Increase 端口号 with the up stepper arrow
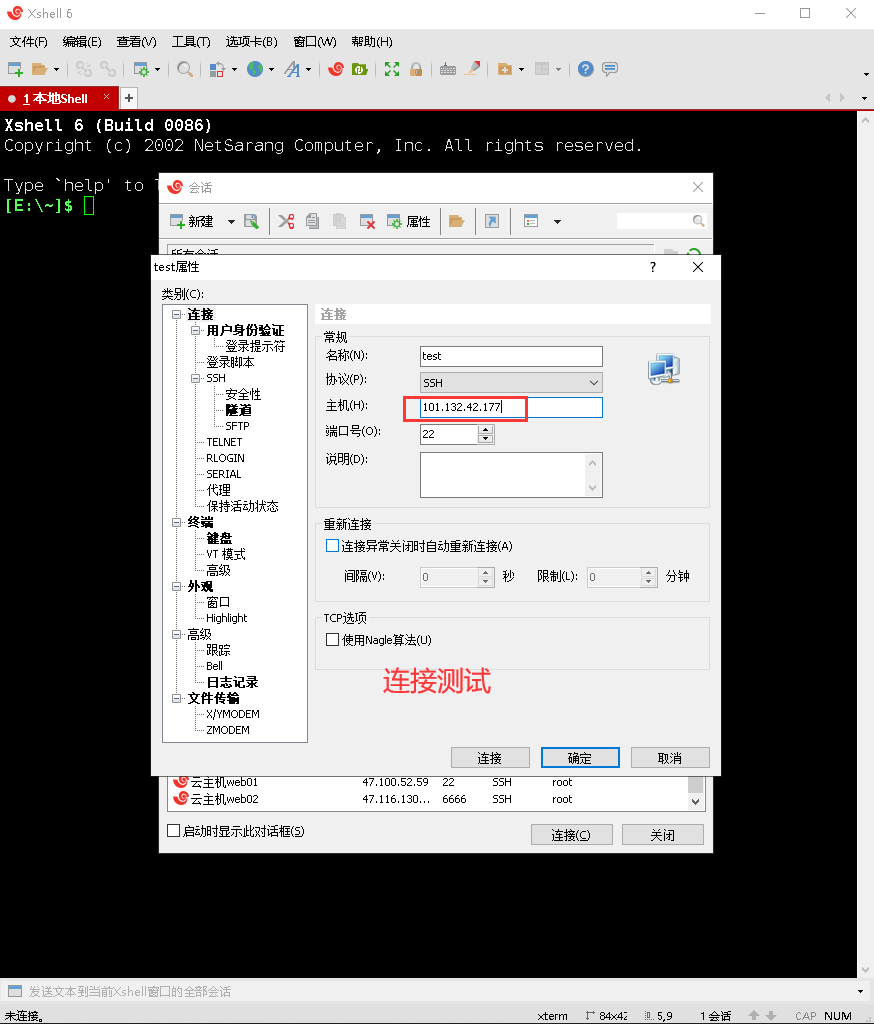The width and height of the screenshot is (874, 1024). point(485,429)
